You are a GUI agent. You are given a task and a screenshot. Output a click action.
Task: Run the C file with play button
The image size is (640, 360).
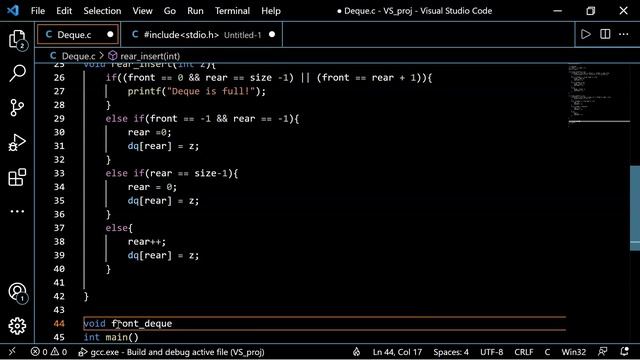tap(586, 34)
